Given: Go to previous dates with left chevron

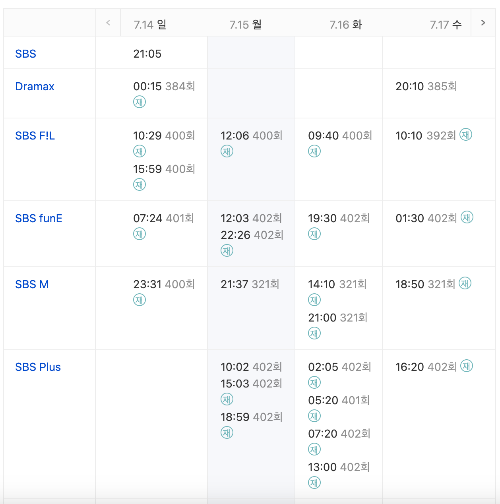Looking at the screenshot, I should click(108, 23).
